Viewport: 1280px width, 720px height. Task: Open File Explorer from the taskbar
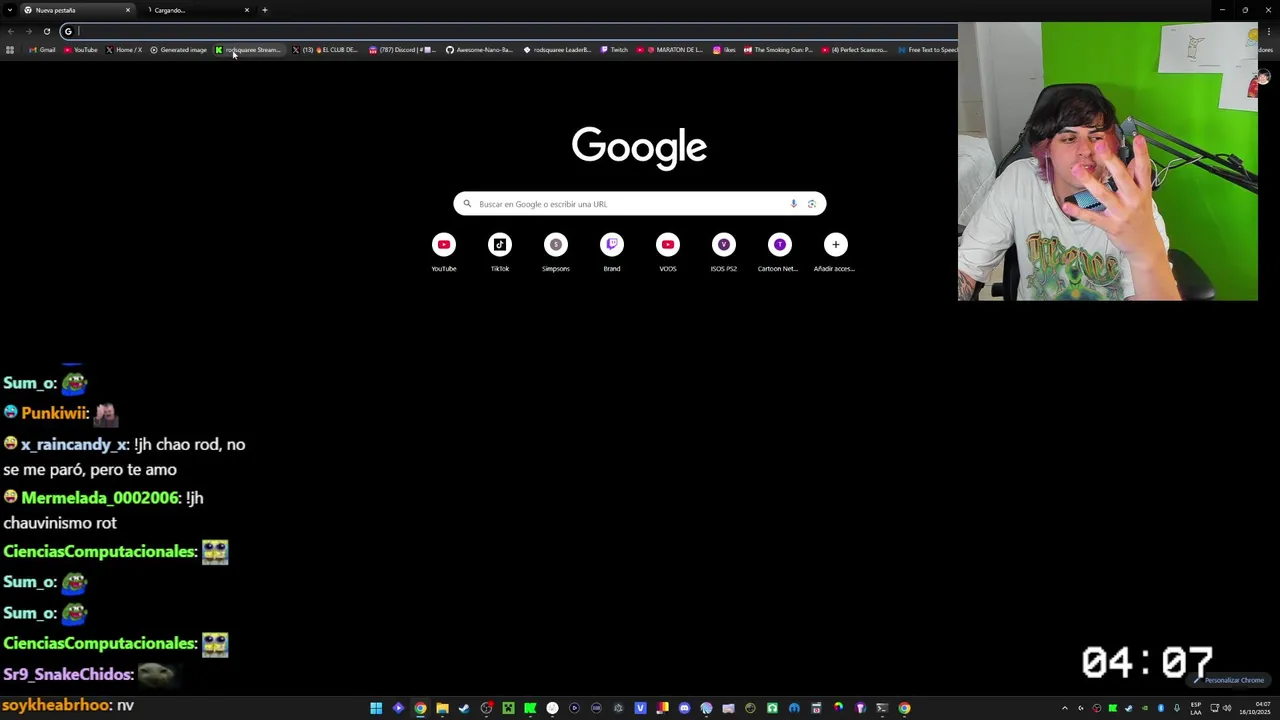442,708
